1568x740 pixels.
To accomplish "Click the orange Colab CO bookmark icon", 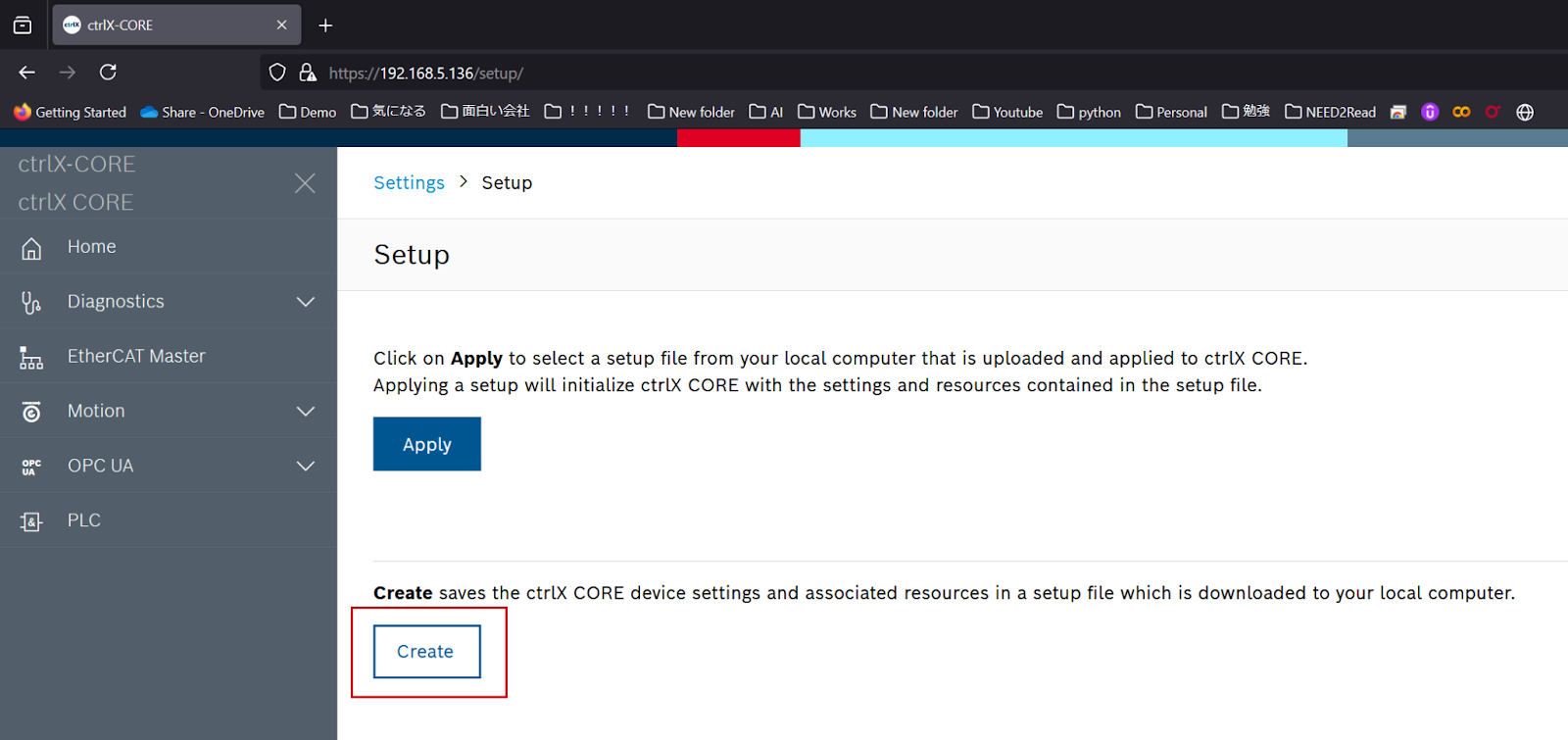I will pos(1461,112).
